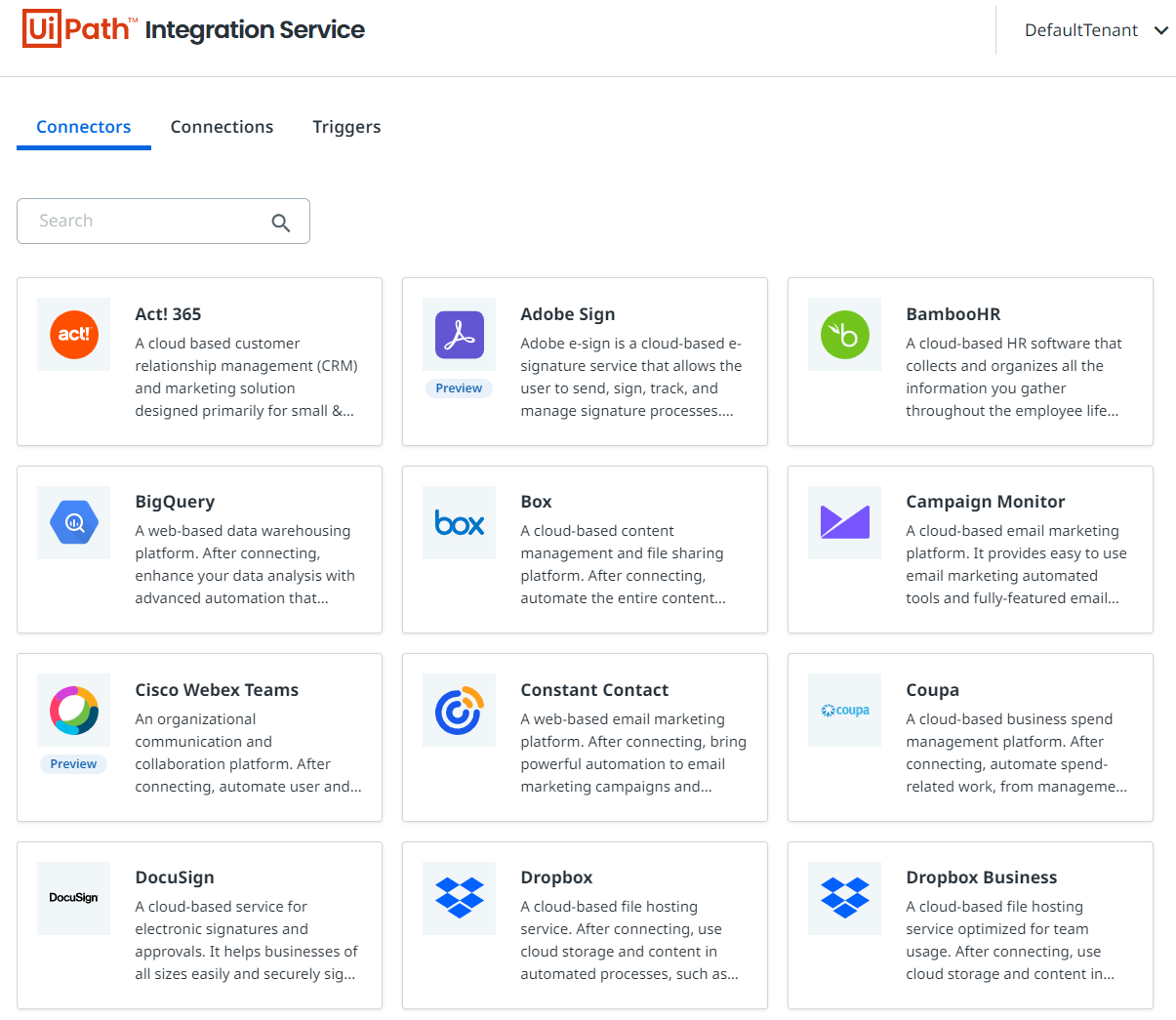This screenshot has width=1176, height=1020.
Task: Open the Constant Contact title
Action: pyautogui.click(x=594, y=690)
